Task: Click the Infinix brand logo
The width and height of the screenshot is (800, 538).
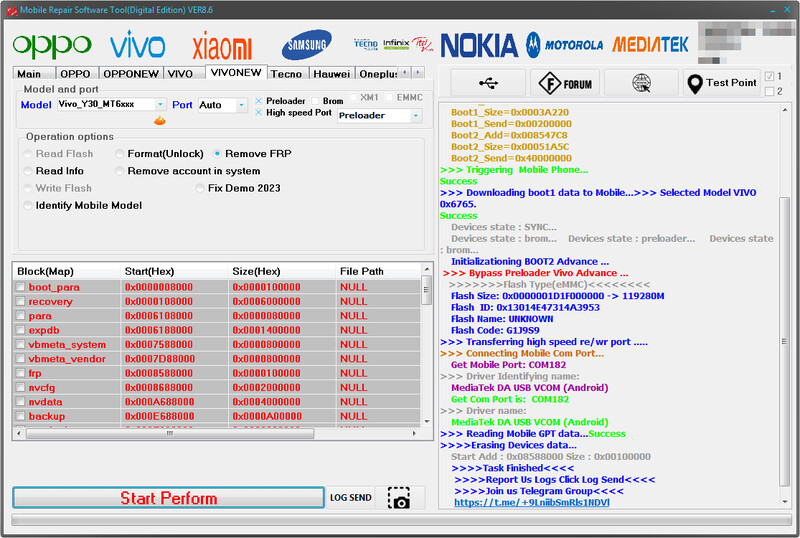Action: click(x=396, y=44)
